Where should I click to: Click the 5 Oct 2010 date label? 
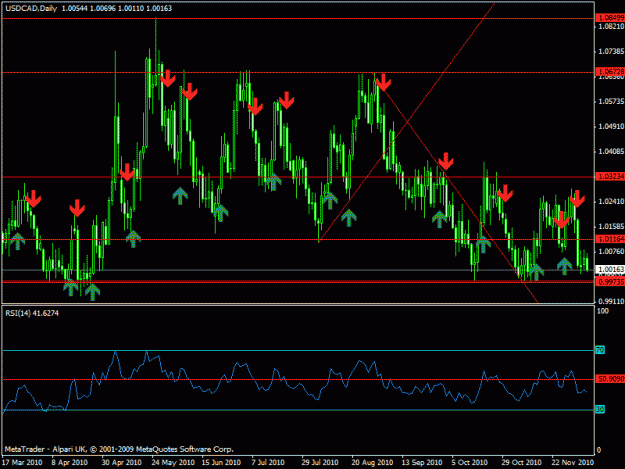470,463
